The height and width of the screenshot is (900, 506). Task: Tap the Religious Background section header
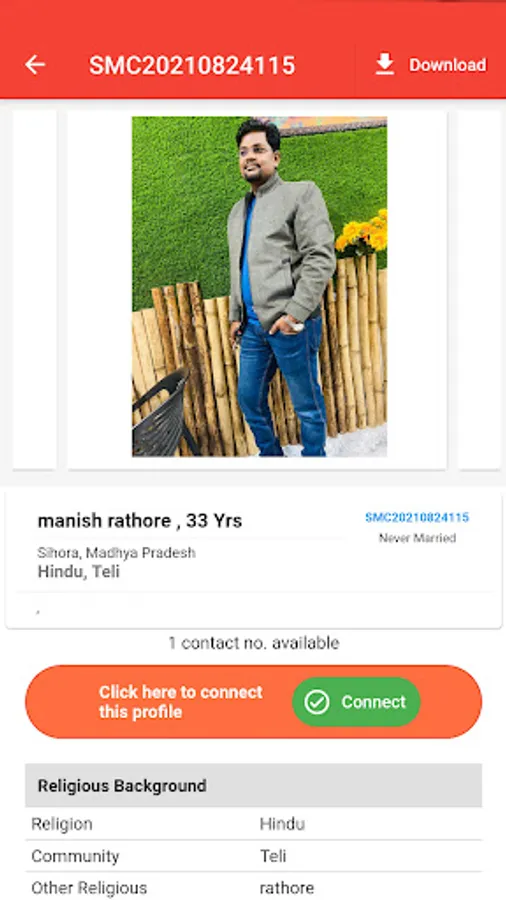coord(253,785)
